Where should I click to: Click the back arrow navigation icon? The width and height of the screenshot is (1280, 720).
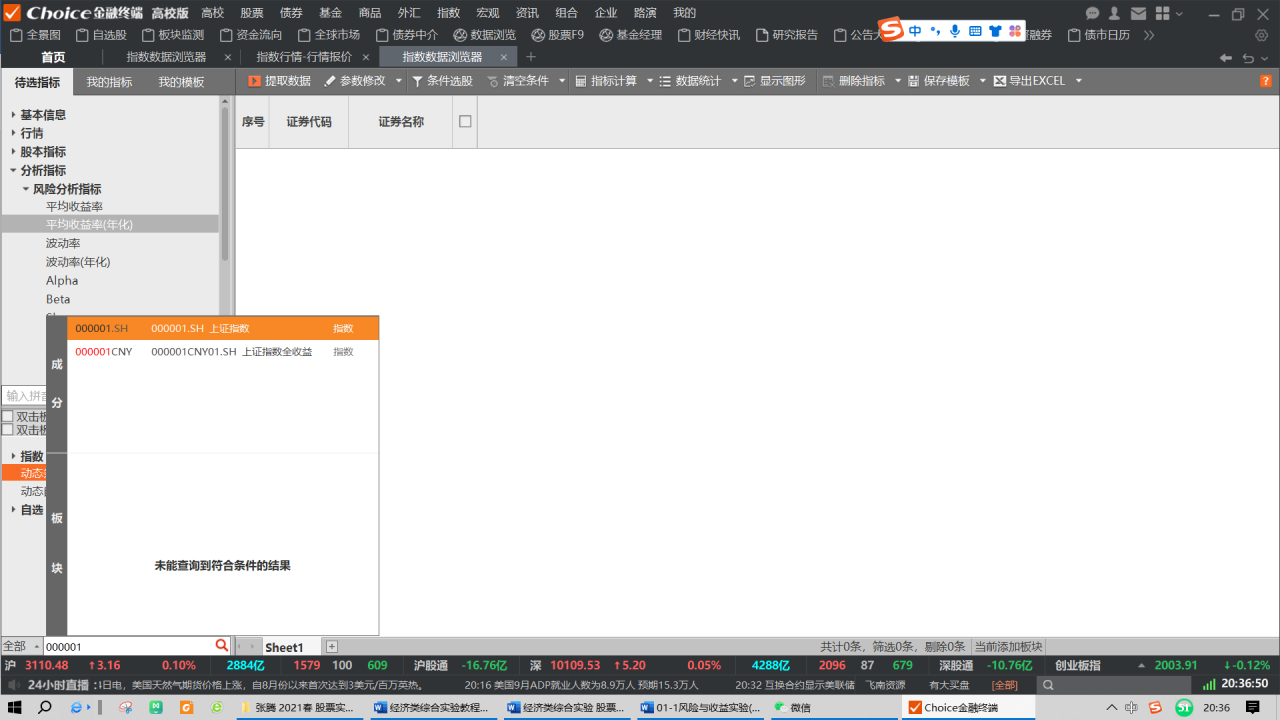[1226, 58]
